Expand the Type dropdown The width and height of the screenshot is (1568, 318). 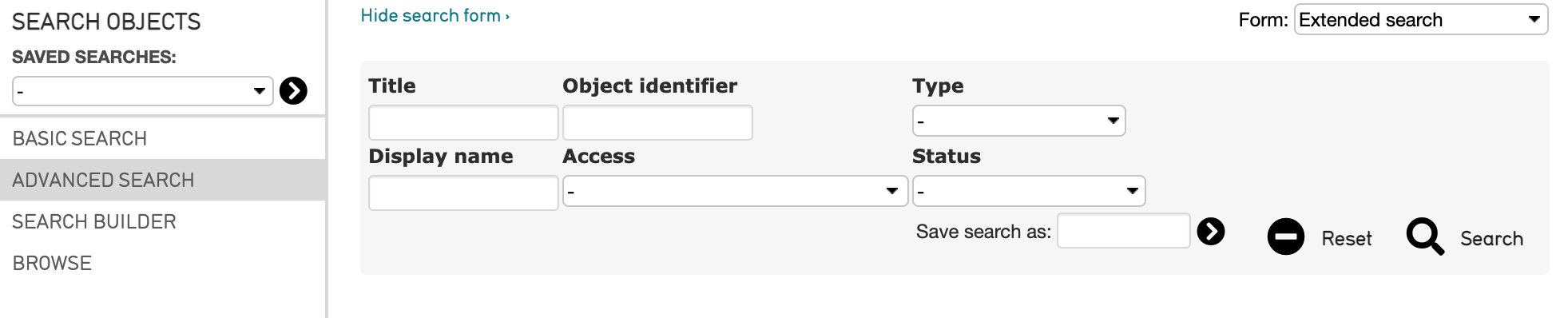point(1018,121)
